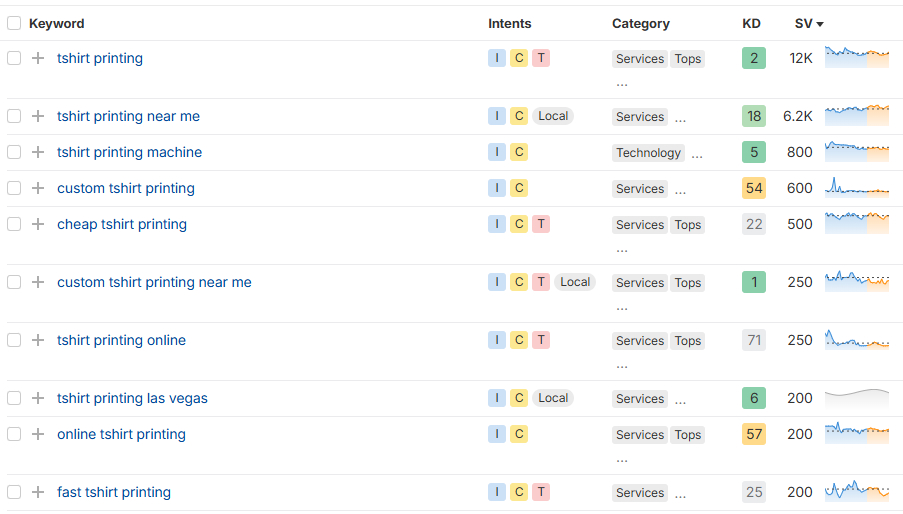Add 'tshirt printing near me' with plus icon
This screenshot has width=903, height=514.
[38, 116]
